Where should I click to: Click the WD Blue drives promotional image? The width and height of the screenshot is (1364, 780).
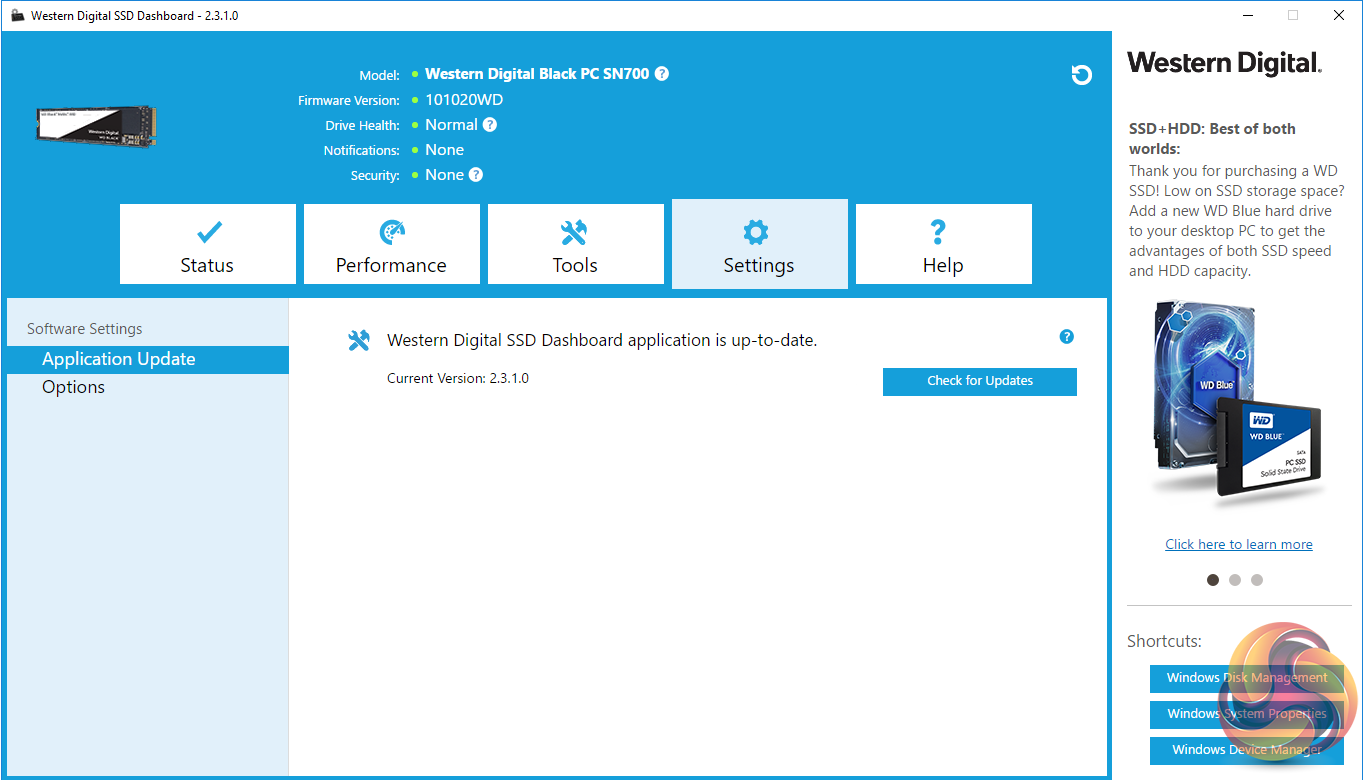(1236, 400)
